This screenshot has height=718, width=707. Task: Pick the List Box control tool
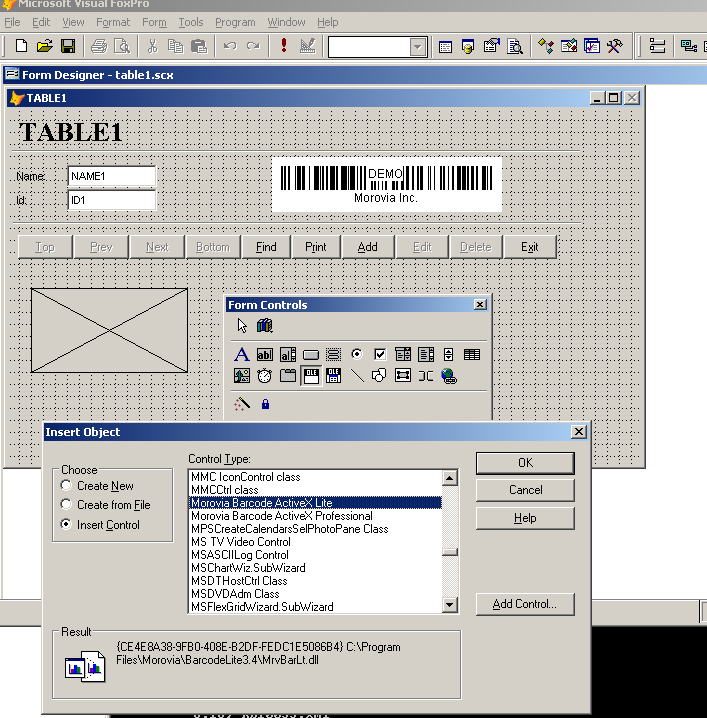425,354
